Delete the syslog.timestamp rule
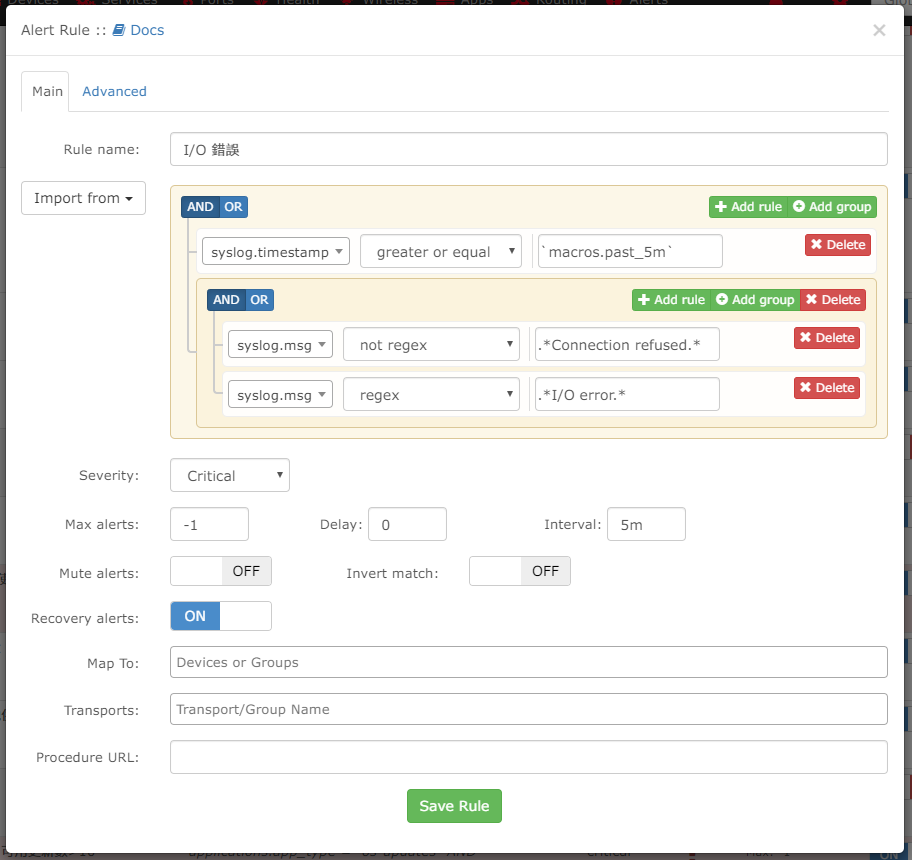The image size is (912, 860). (838, 245)
